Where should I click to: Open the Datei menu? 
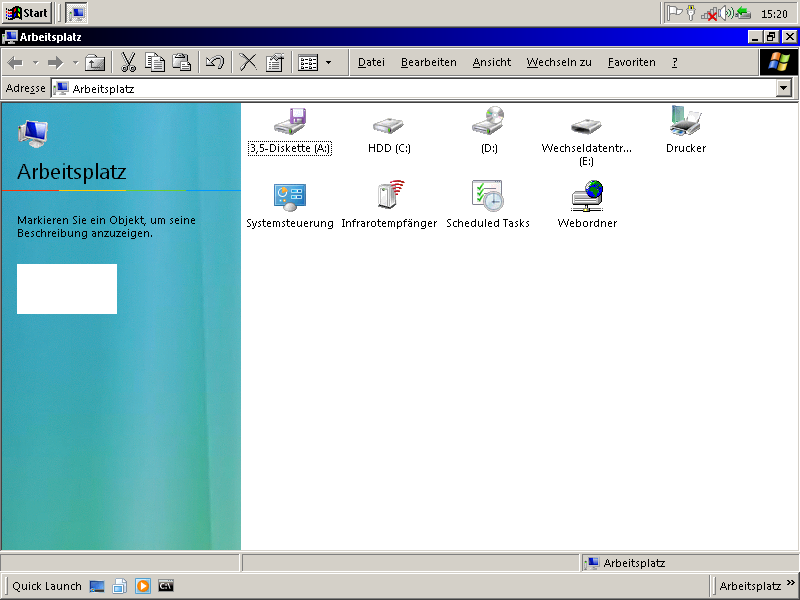pos(371,62)
